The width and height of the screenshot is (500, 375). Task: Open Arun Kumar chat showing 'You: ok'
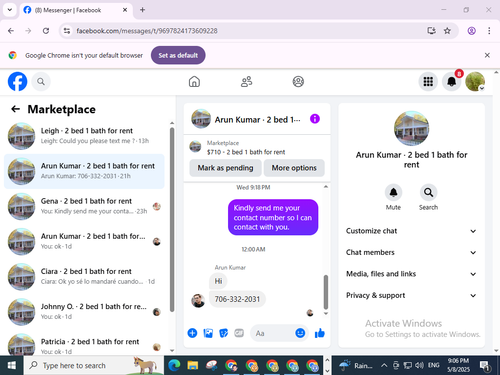[x=84, y=241]
